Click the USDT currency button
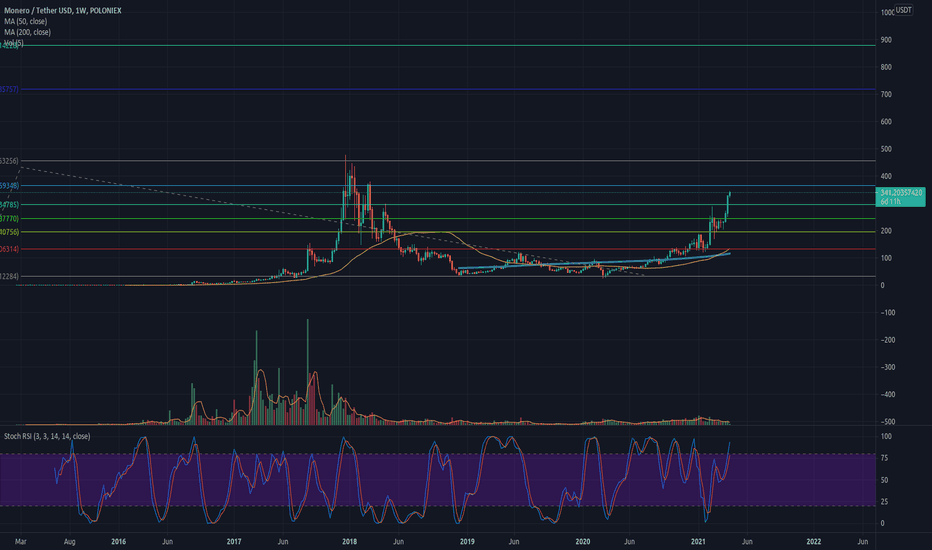 pyautogui.click(x=903, y=10)
